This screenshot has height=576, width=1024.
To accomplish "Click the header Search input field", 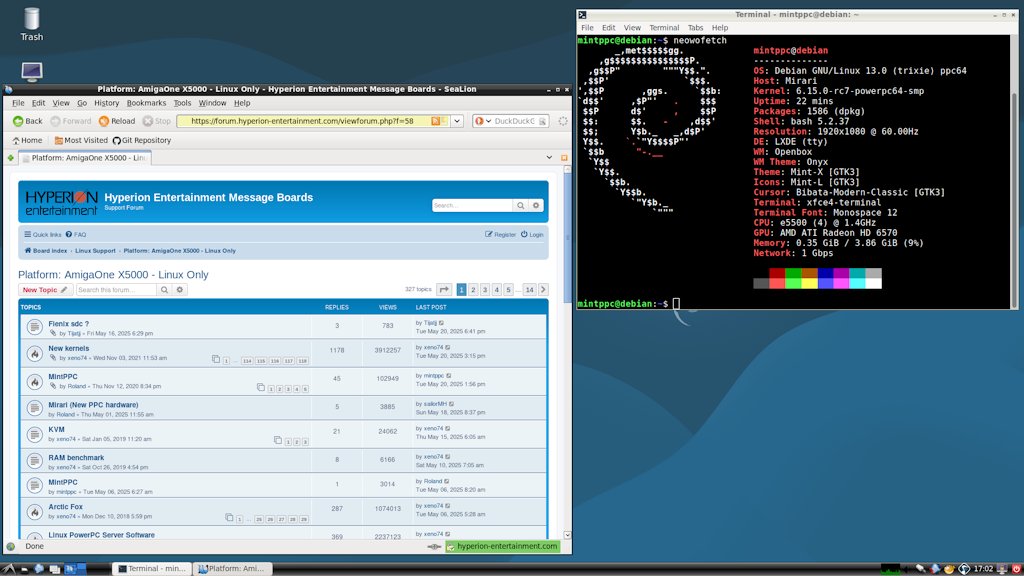I will (472, 206).
